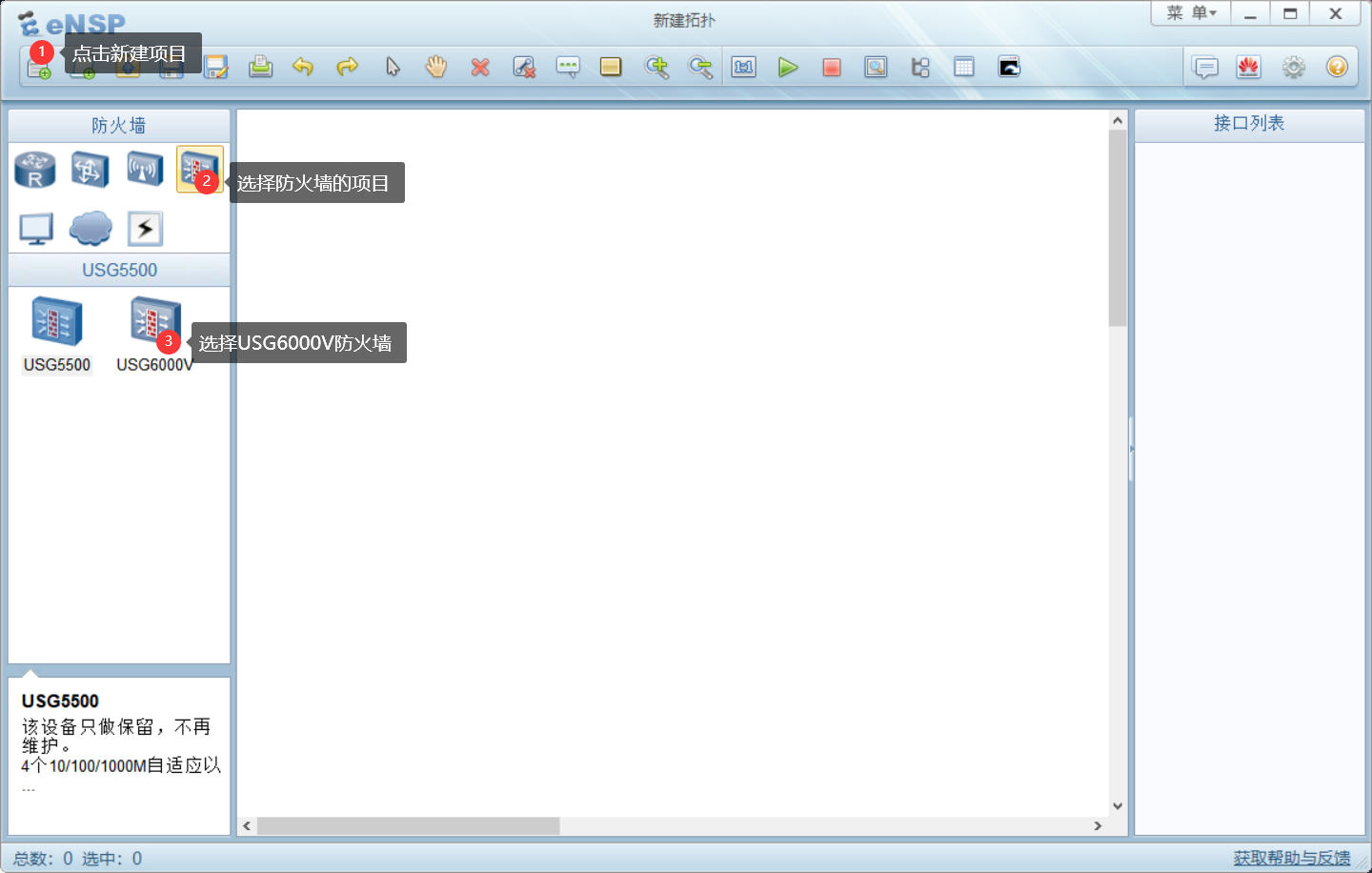Click the vertical scrollbar thumb

[1118, 229]
